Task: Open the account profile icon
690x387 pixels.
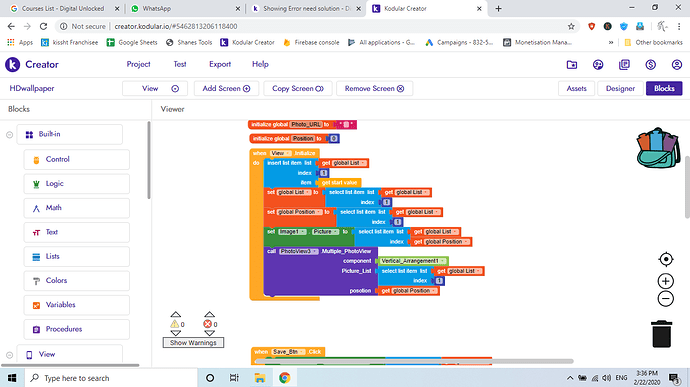Action: click(x=677, y=65)
